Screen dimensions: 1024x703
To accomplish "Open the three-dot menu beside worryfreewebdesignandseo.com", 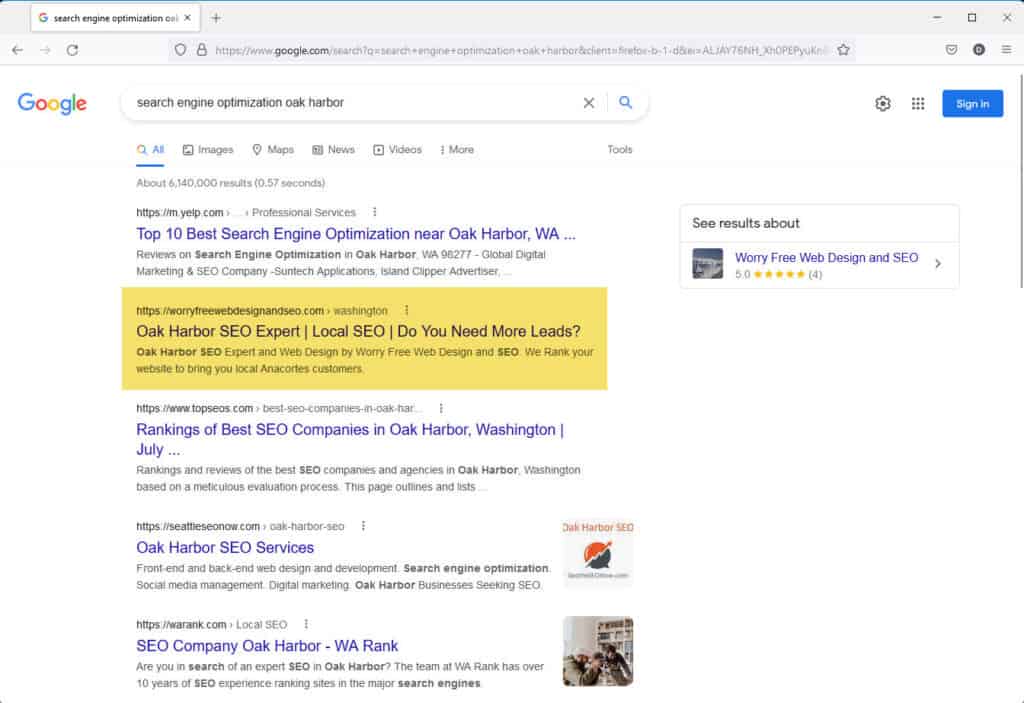I will coord(406,310).
